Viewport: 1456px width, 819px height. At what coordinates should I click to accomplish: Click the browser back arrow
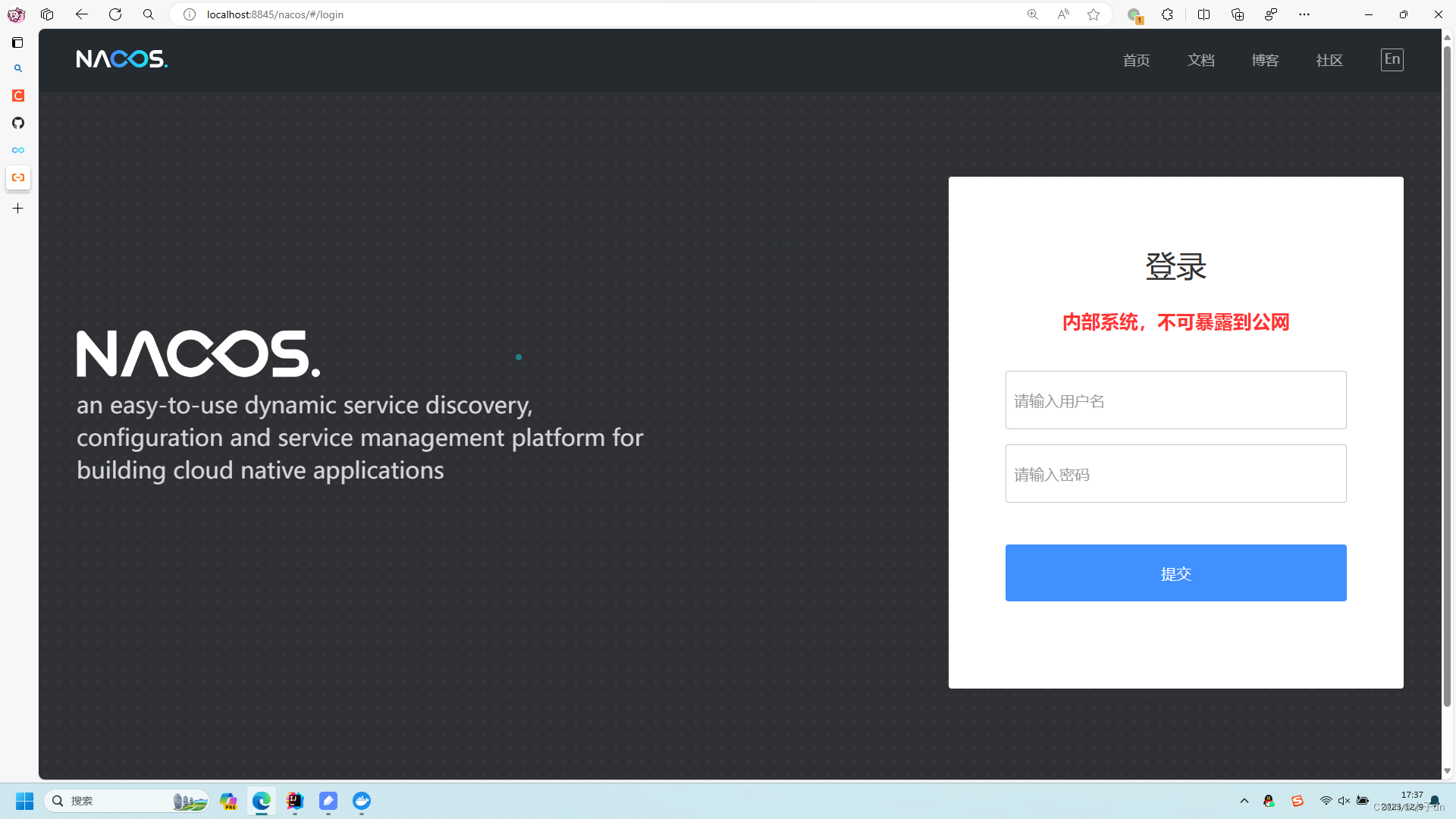click(x=82, y=14)
